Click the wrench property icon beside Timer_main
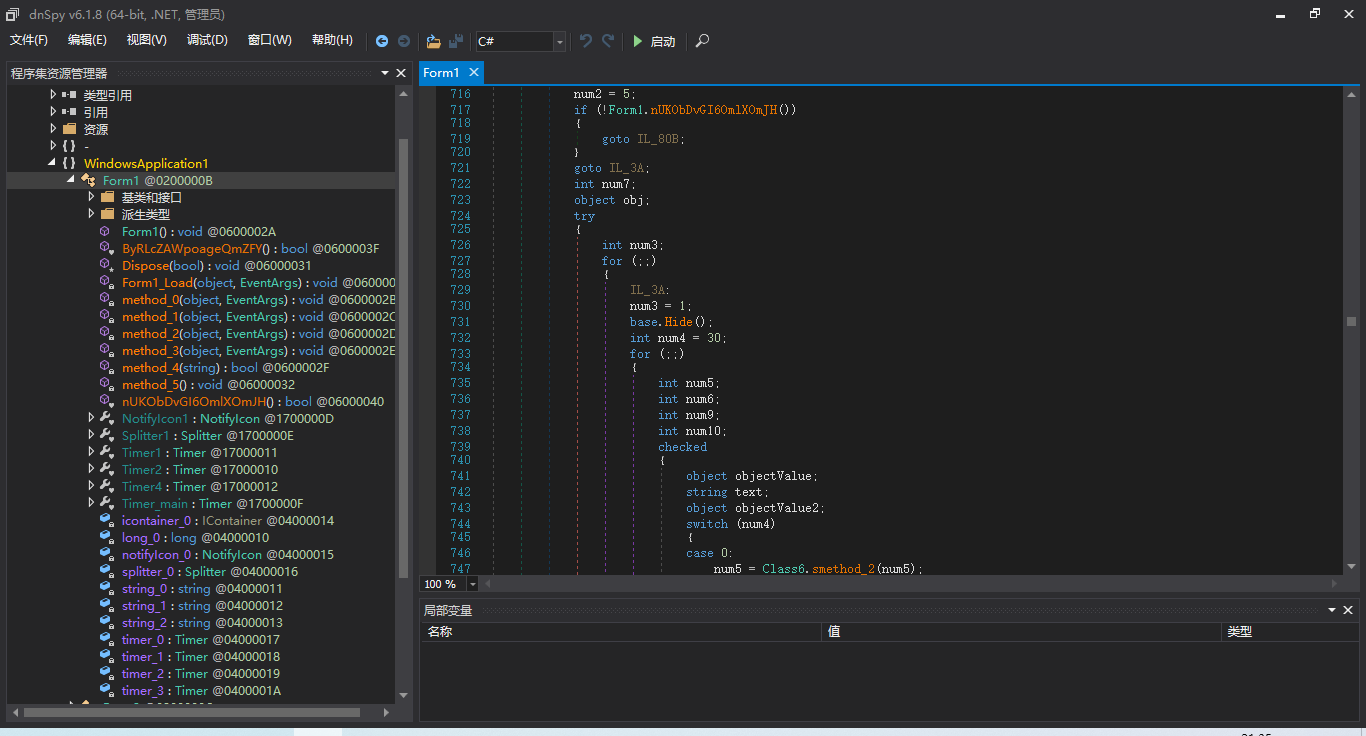 (106, 503)
